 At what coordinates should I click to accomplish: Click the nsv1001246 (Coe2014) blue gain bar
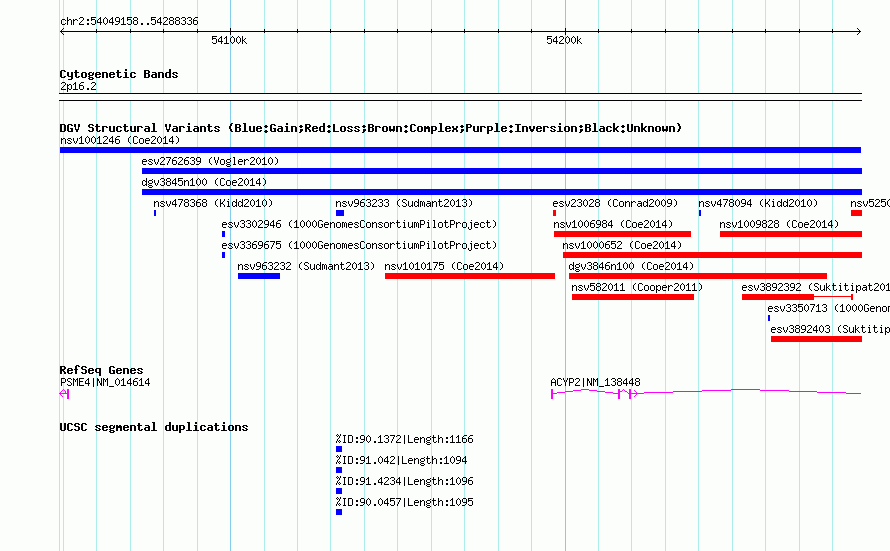coord(460,150)
